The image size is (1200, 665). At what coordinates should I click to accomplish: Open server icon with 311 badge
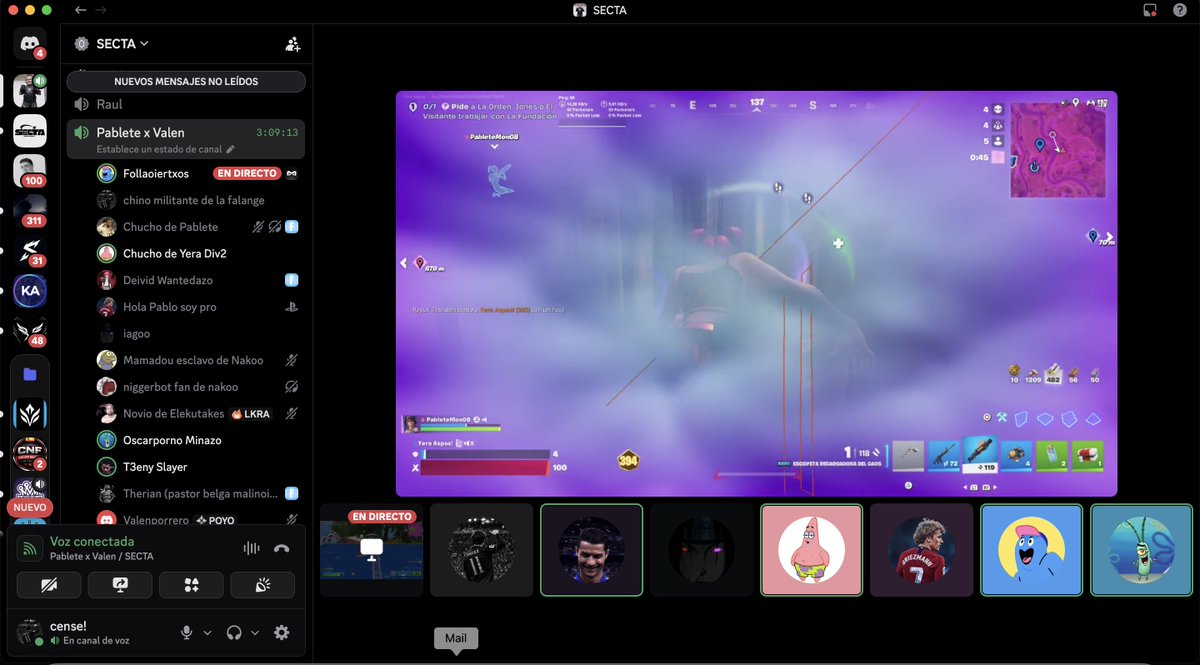(x=30, y=210)
